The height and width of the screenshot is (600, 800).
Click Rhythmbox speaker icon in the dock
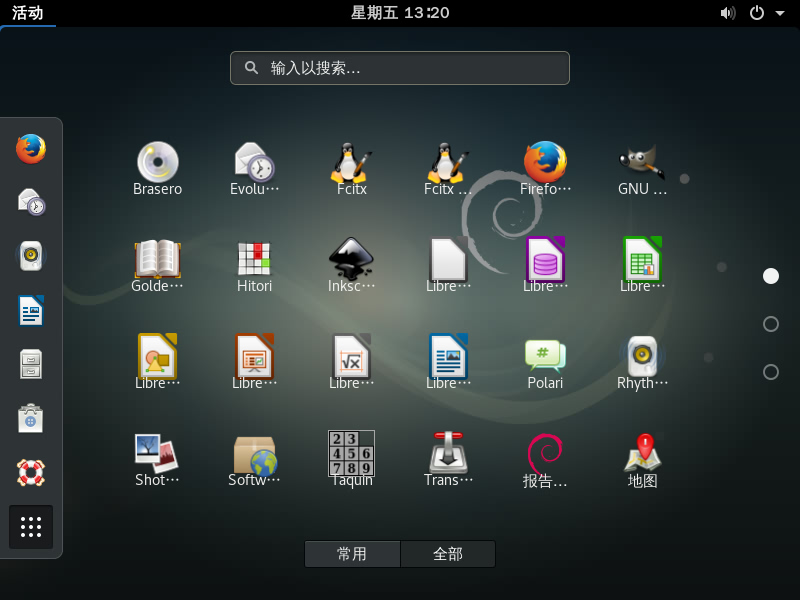tap(31, 256)
